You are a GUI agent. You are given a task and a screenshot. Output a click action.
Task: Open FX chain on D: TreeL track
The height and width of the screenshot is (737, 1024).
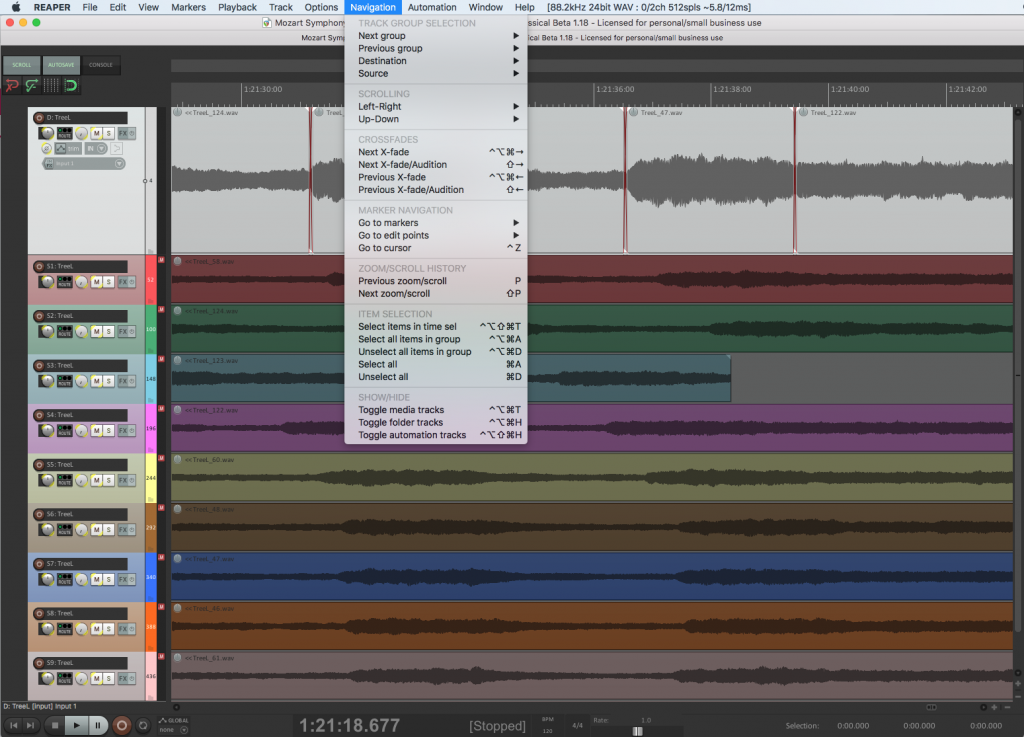[123, 133]
